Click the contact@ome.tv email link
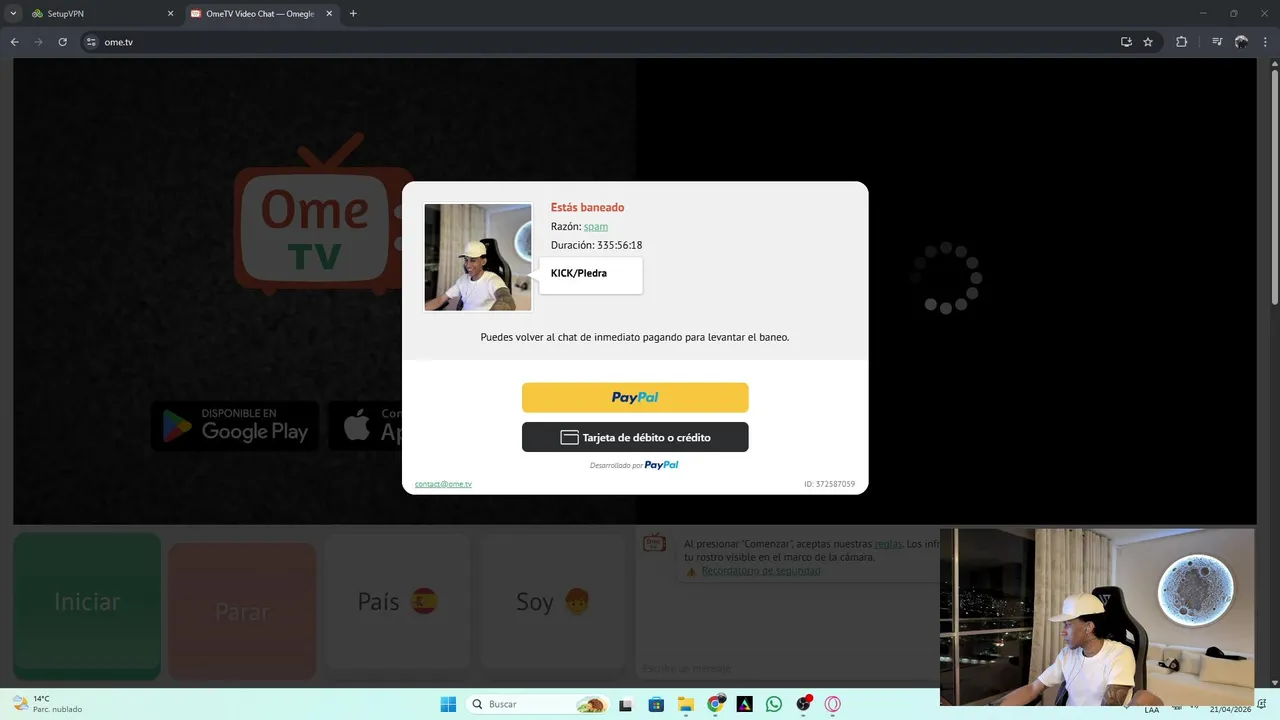This screenshot has height=720, width=1280. click(x=443, y=484)
